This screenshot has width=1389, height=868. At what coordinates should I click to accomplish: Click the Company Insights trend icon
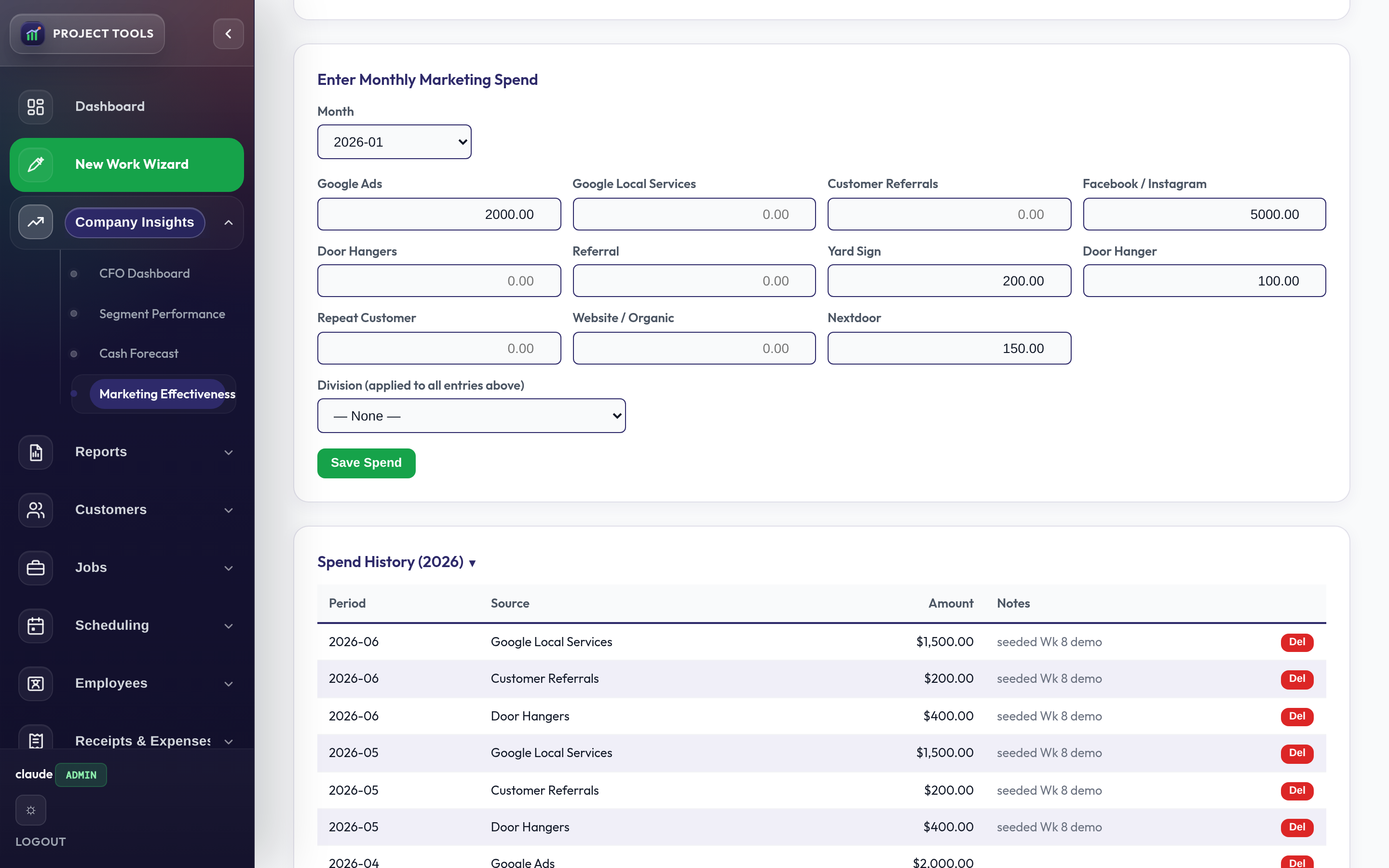pos(36,222)
